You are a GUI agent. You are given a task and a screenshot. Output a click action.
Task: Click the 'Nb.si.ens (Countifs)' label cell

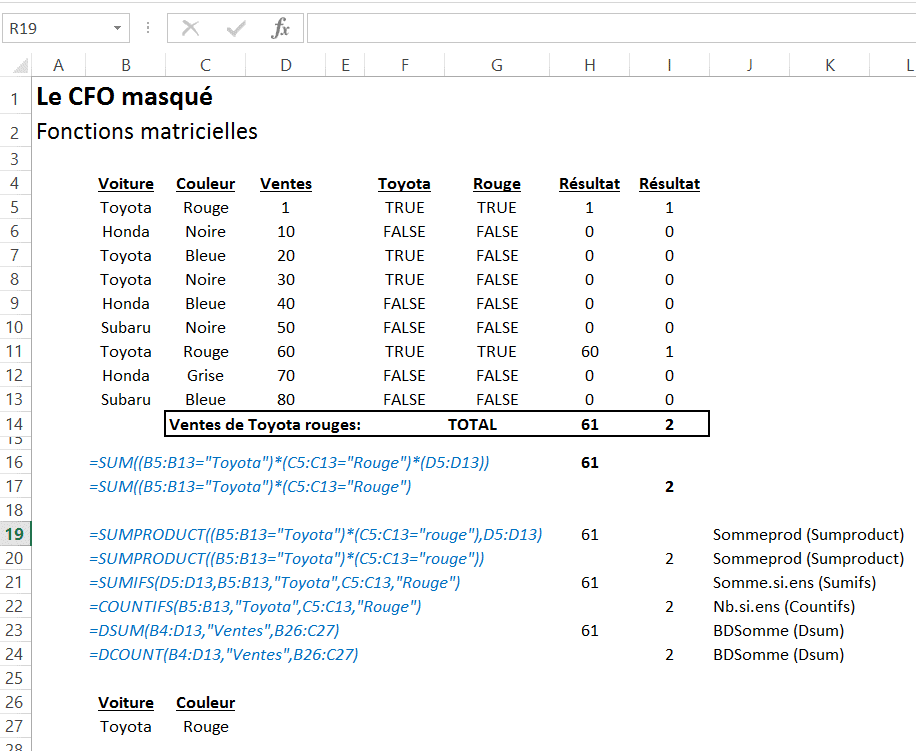click(783, 607)
